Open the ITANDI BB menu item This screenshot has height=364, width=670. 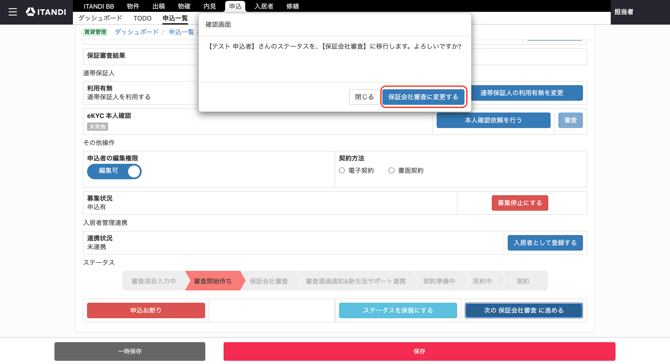pyautogui.click(x=99, y=6)
